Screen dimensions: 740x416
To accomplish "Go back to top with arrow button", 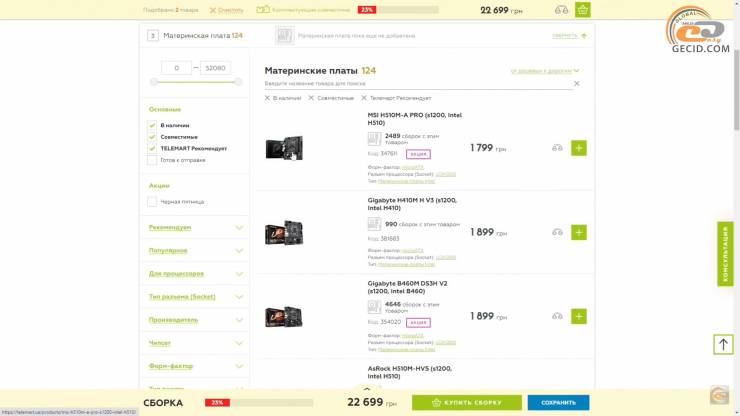I will tap(723, 344).
